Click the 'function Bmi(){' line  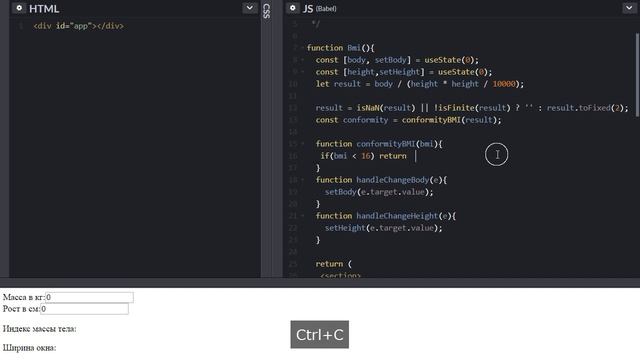(340, 48)
